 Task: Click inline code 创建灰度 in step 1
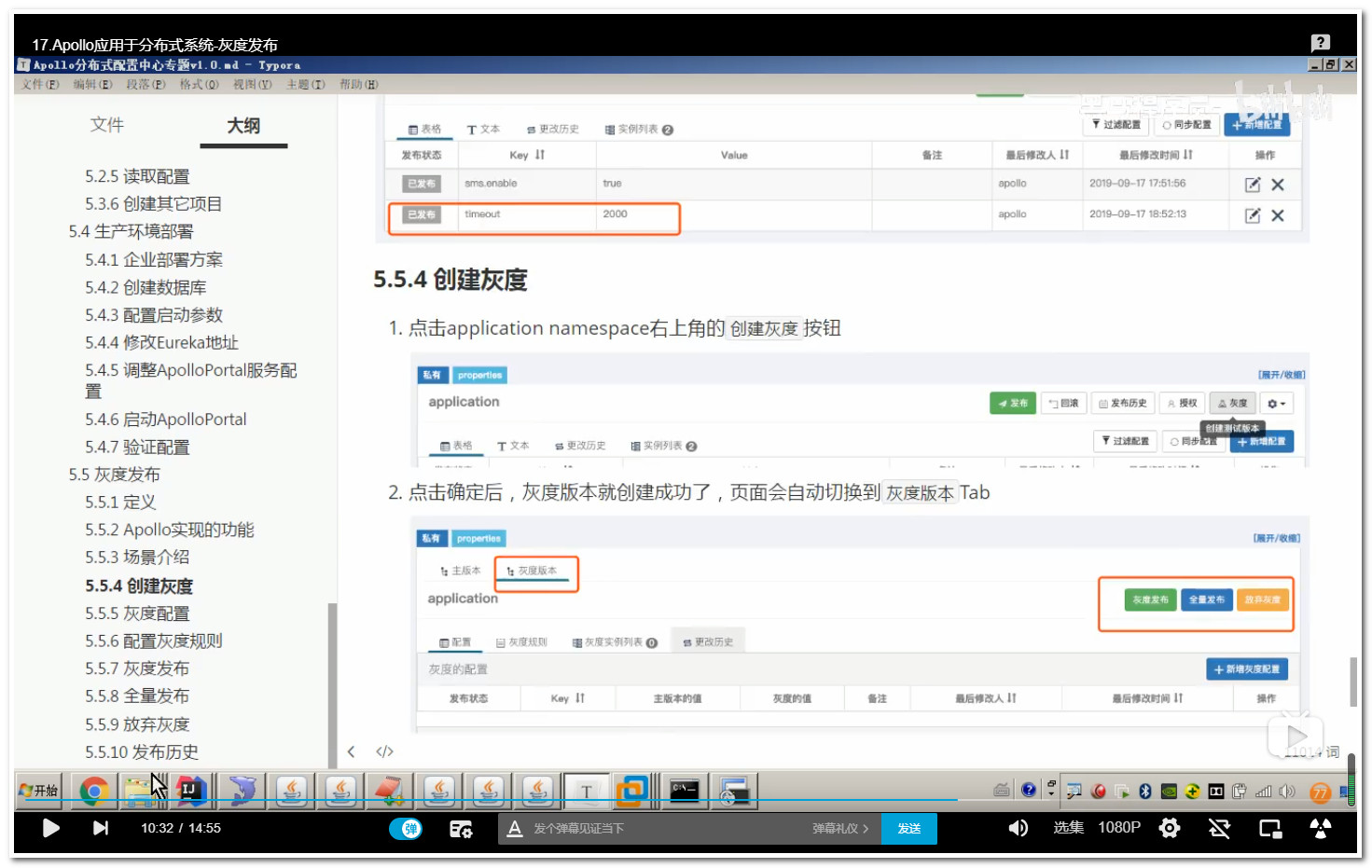(x=765, y=328)
